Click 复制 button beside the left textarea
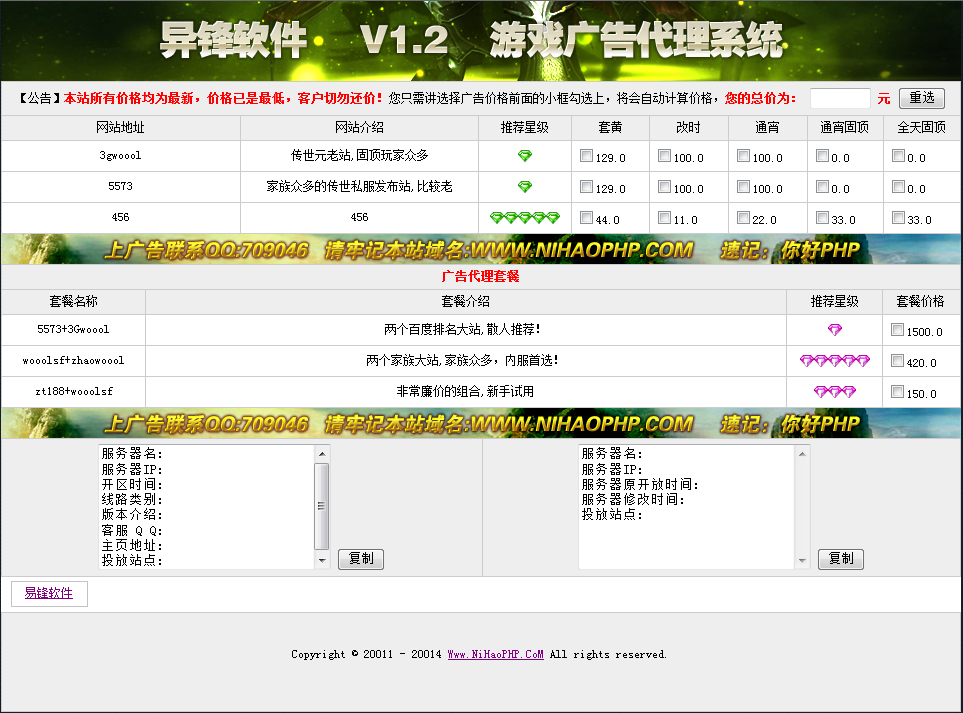This screenshot has height=713, width=963. 360,559
